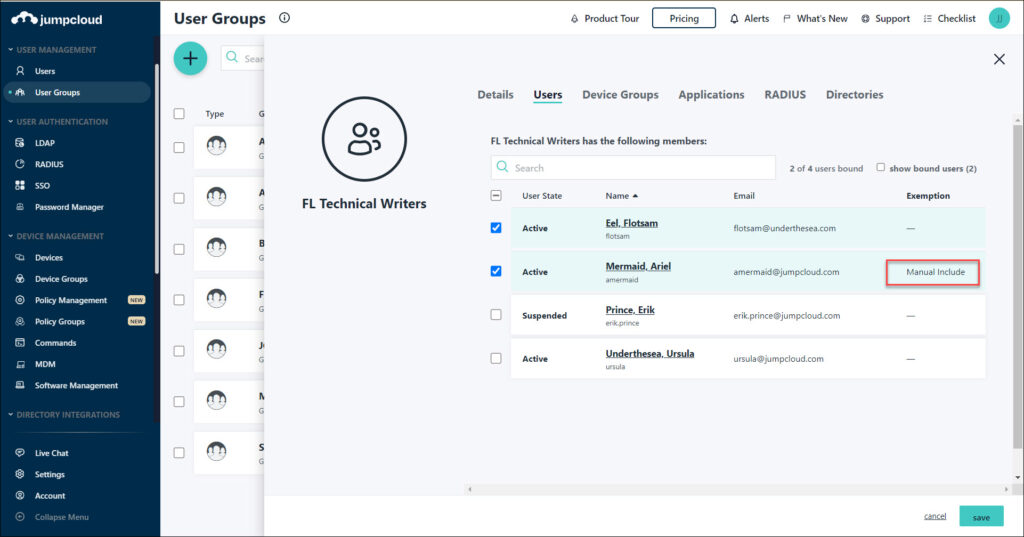1024x537 pixels.
Task: Switch to the Users tab
Action: coord(547,95)
